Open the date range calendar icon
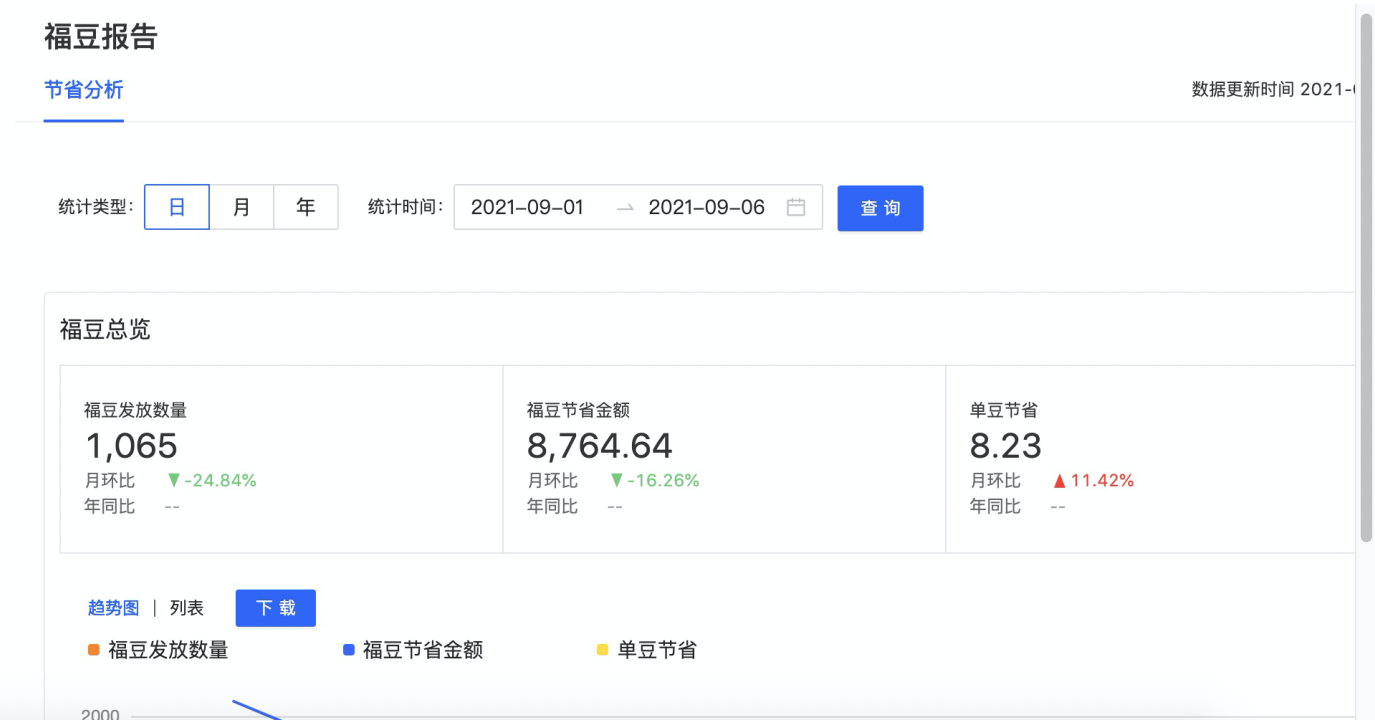 tap(796, 208)
